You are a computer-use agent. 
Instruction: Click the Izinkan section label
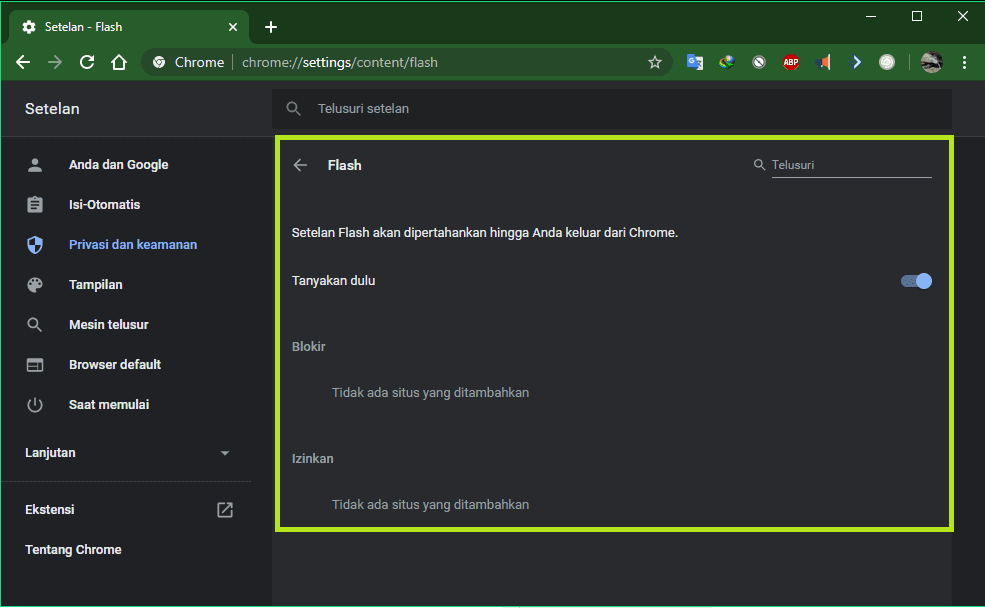312,459
